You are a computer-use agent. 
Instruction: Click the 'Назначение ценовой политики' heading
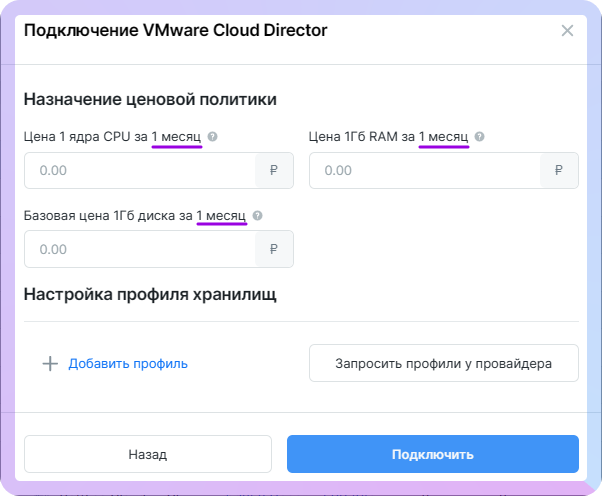150,99
